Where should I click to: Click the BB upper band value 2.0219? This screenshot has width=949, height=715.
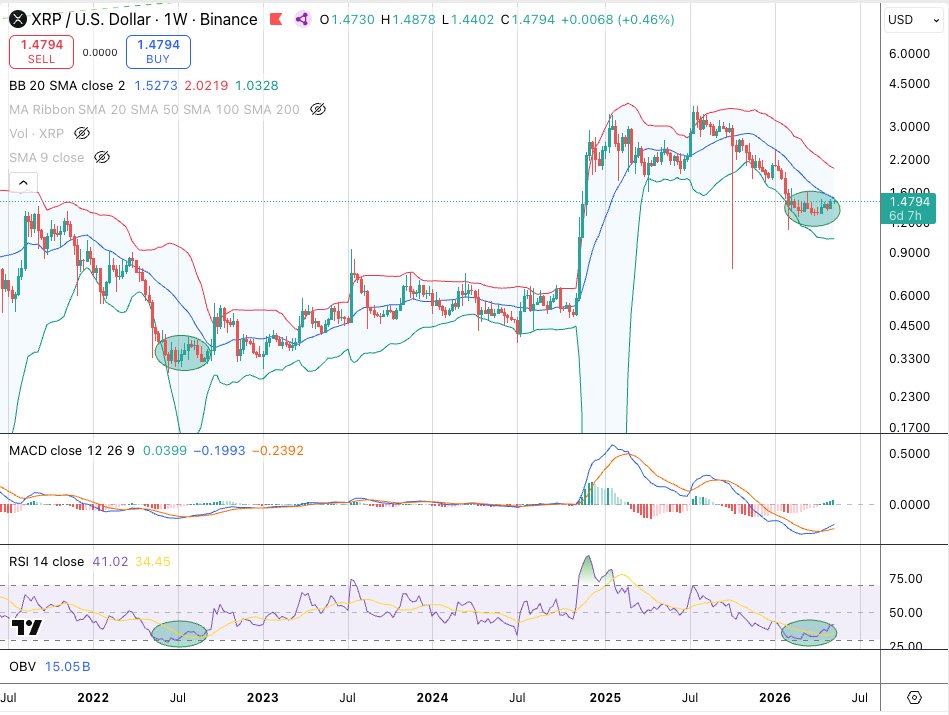(206, 85)
